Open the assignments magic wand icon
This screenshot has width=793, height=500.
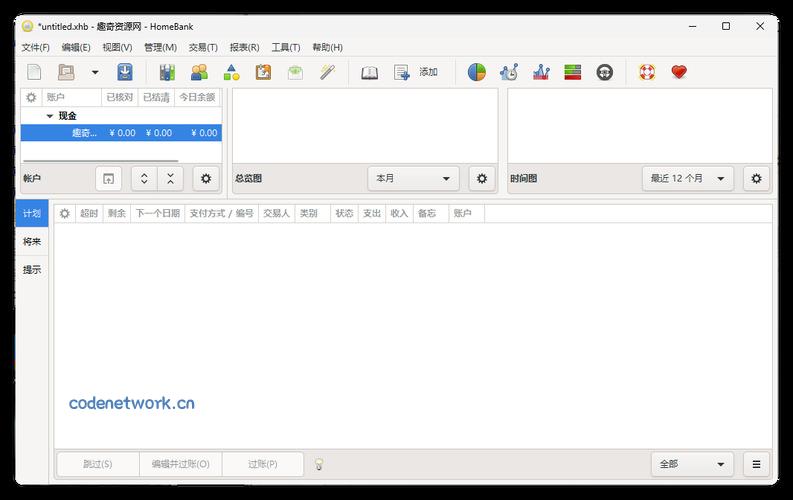327,72
